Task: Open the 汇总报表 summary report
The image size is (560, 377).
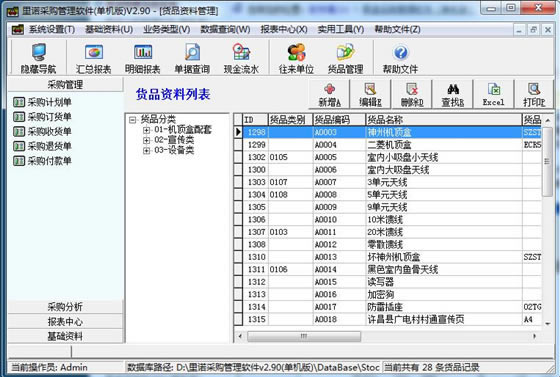Action: [94, 58]
